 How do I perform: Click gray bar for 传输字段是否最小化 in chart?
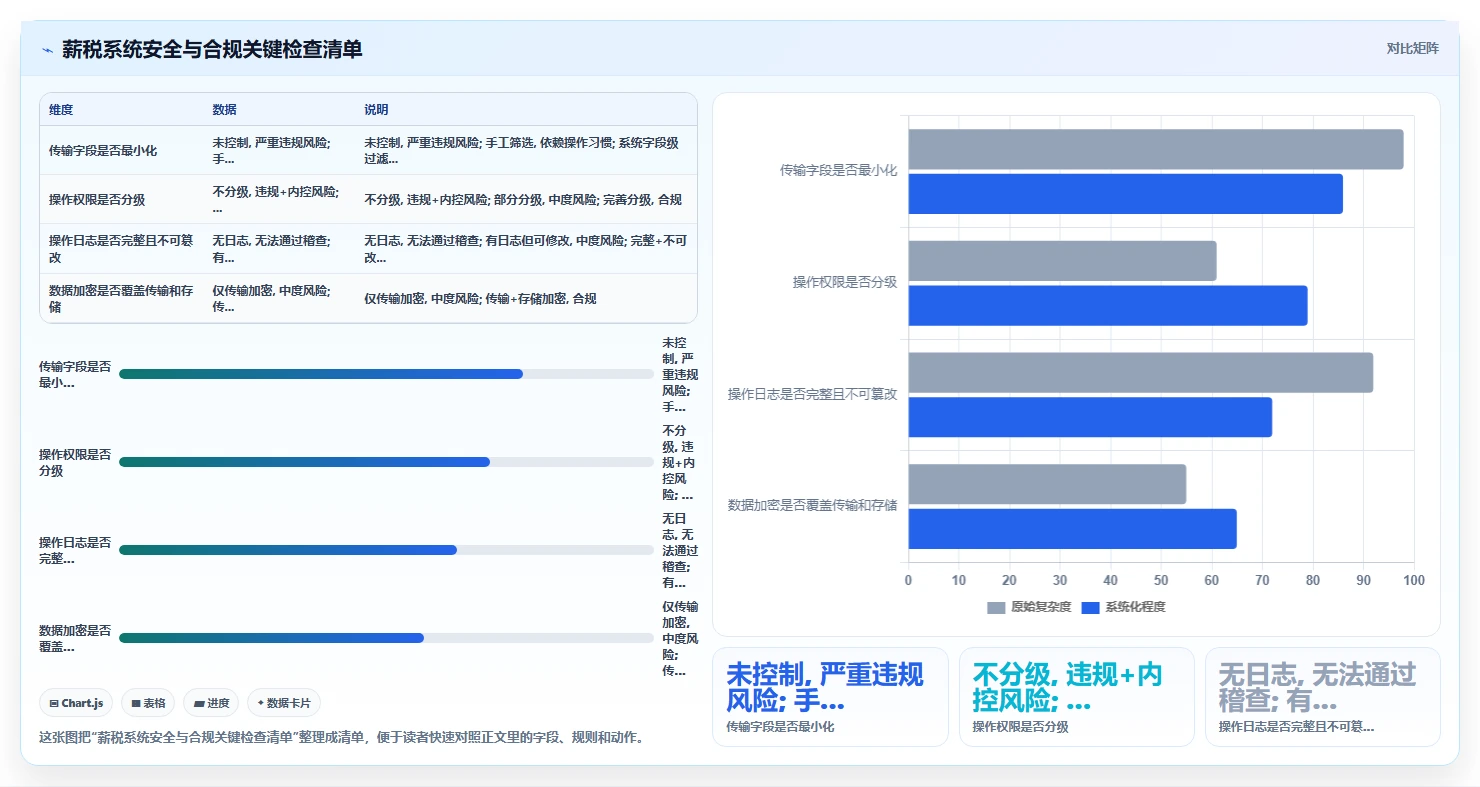coord(1156,149)
